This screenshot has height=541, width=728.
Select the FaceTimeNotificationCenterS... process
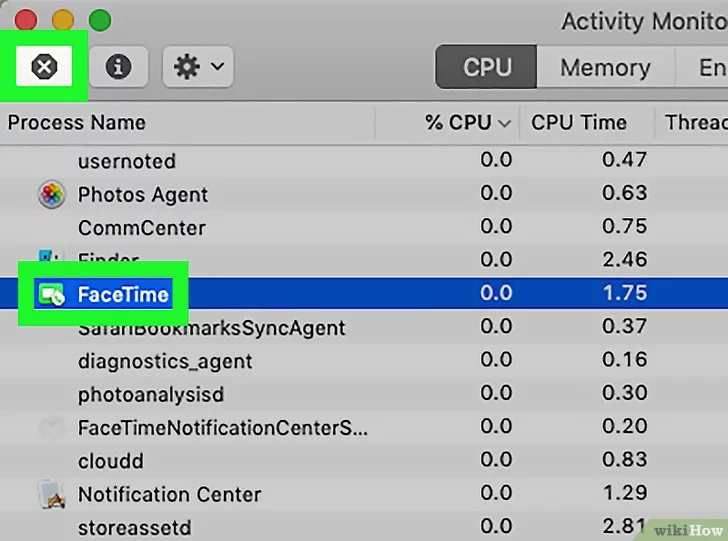(x=223, y=428)
